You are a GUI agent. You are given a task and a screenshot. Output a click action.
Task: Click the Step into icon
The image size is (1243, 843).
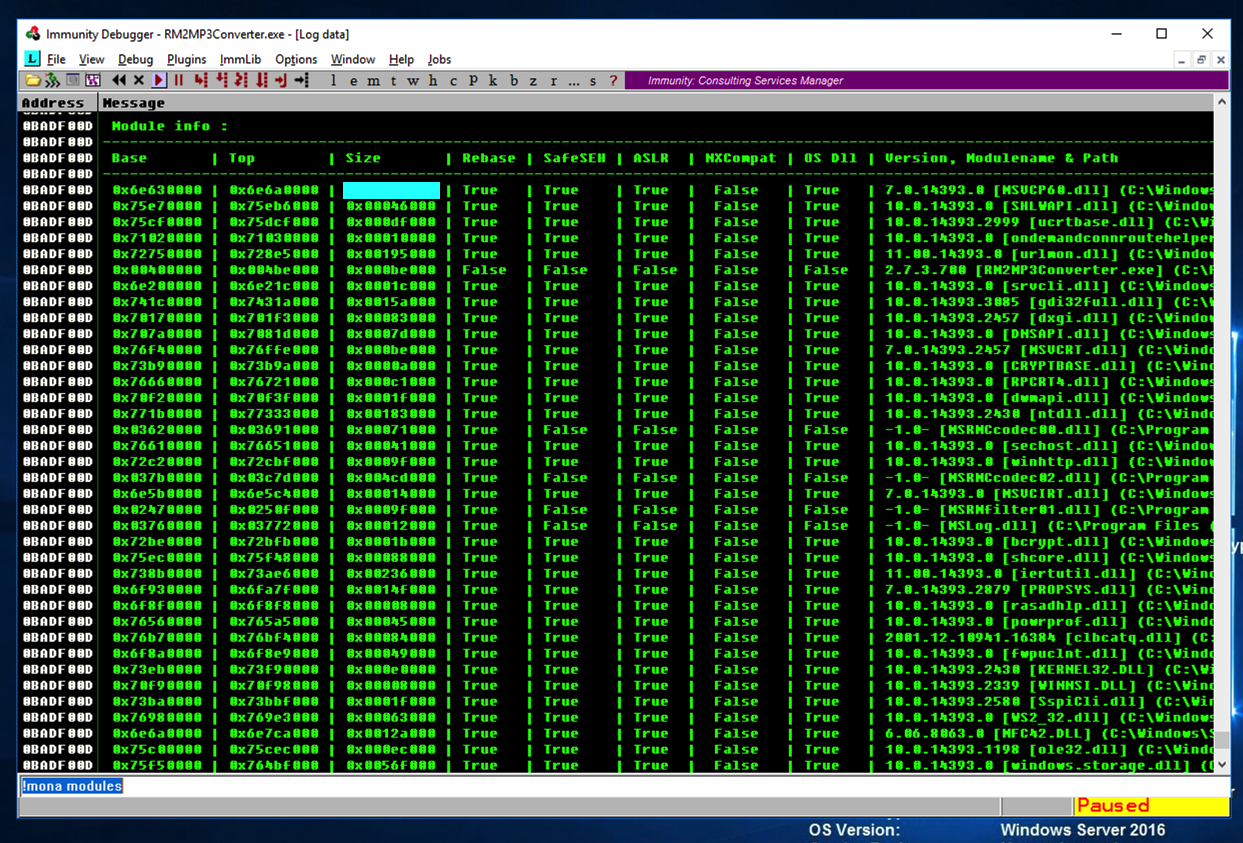(x=201, y=80)
